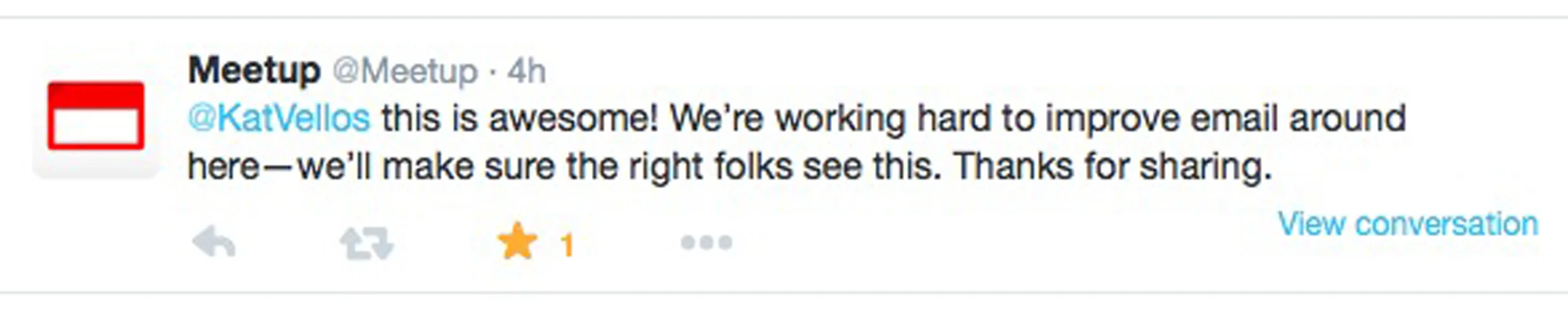
Task: Click the phrase 'Thanks for sharing.'
Action: 1112,167
